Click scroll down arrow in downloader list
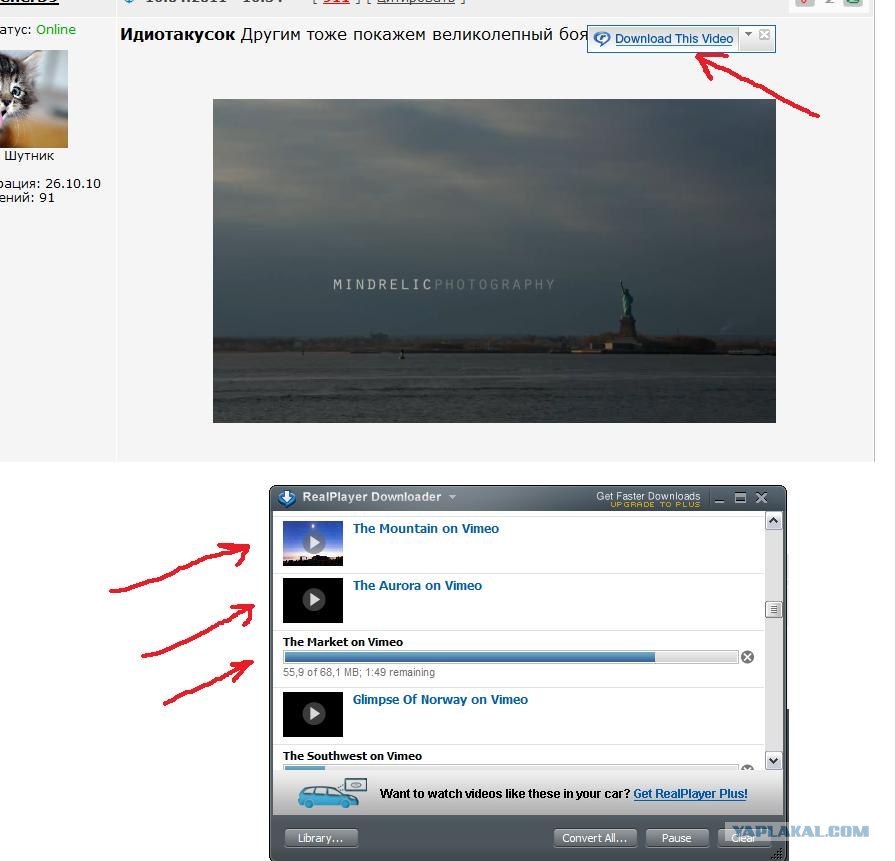 point(773,761)
